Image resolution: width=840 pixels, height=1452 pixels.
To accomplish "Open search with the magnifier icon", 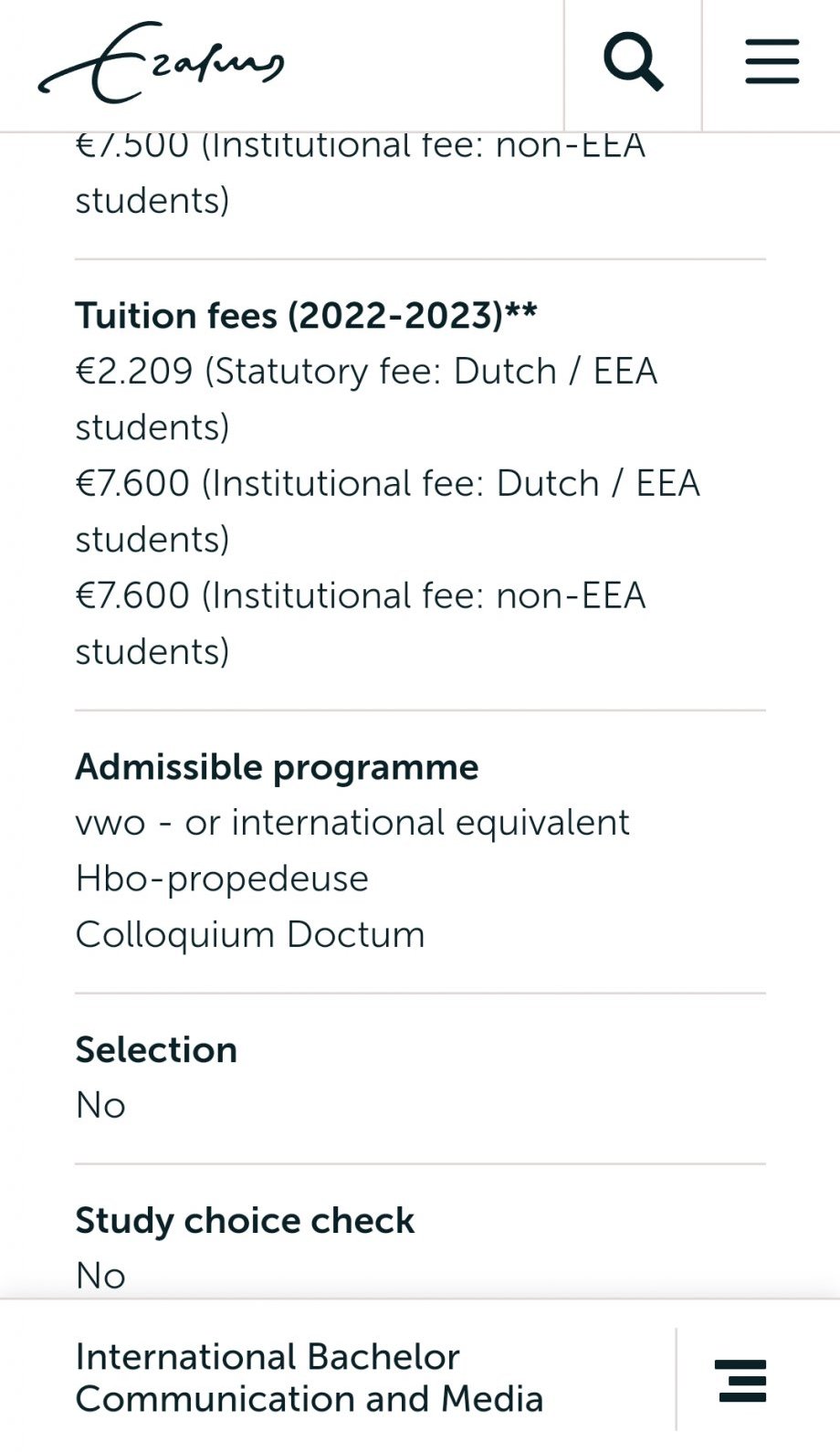I will point(633,63).
